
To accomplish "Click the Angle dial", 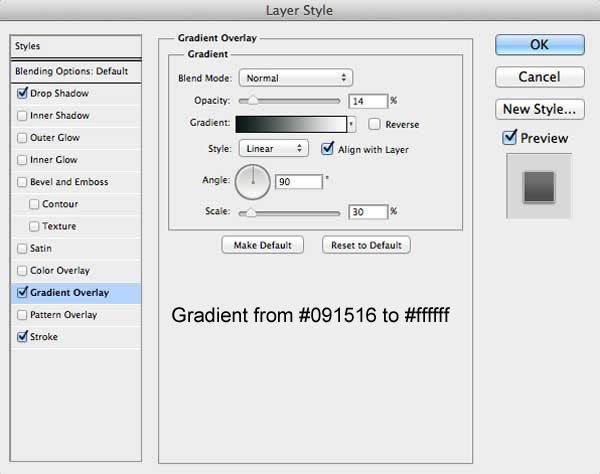I will click(253, 182).
